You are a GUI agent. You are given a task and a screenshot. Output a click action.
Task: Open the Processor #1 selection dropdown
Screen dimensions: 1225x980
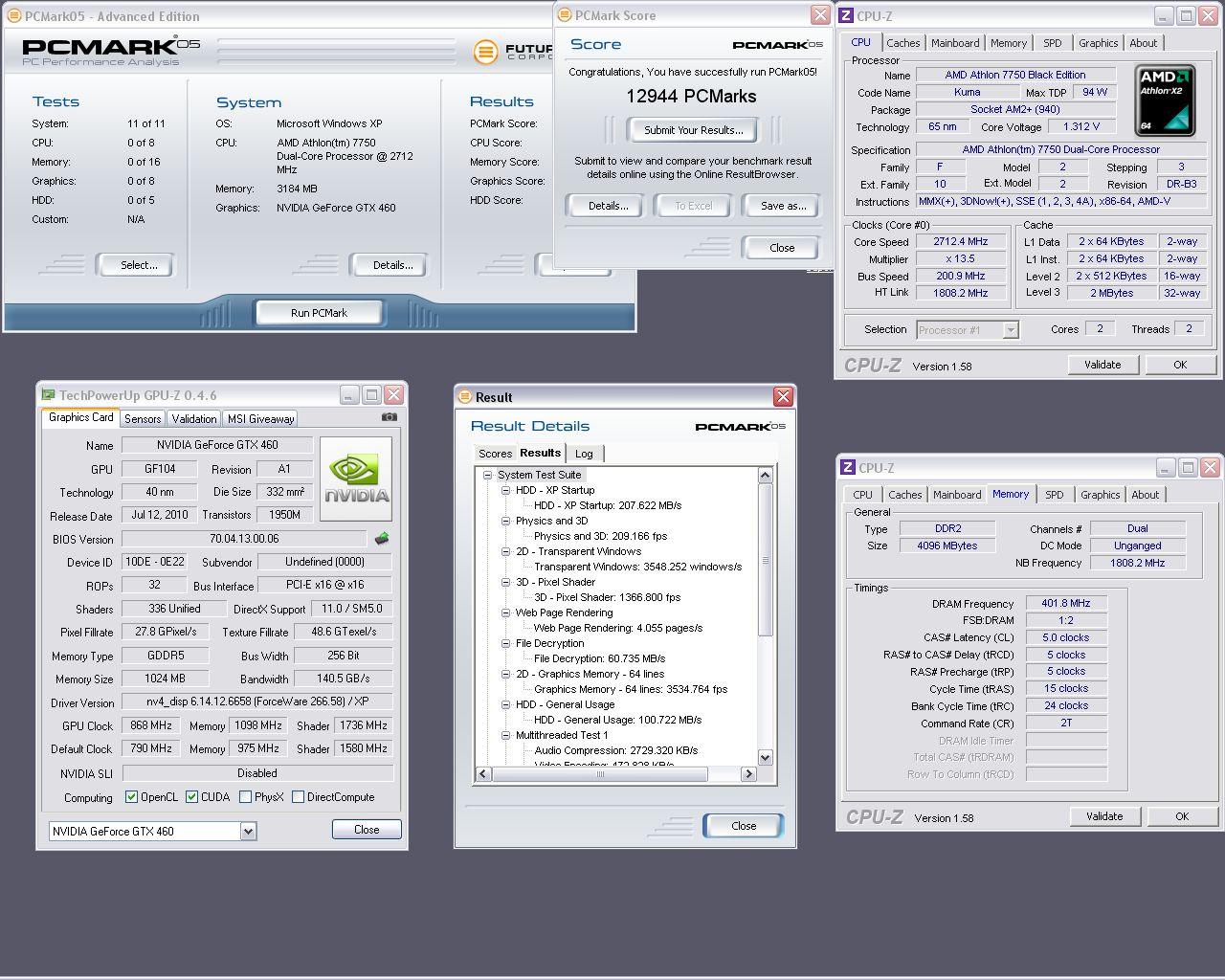coord(1010,329)
